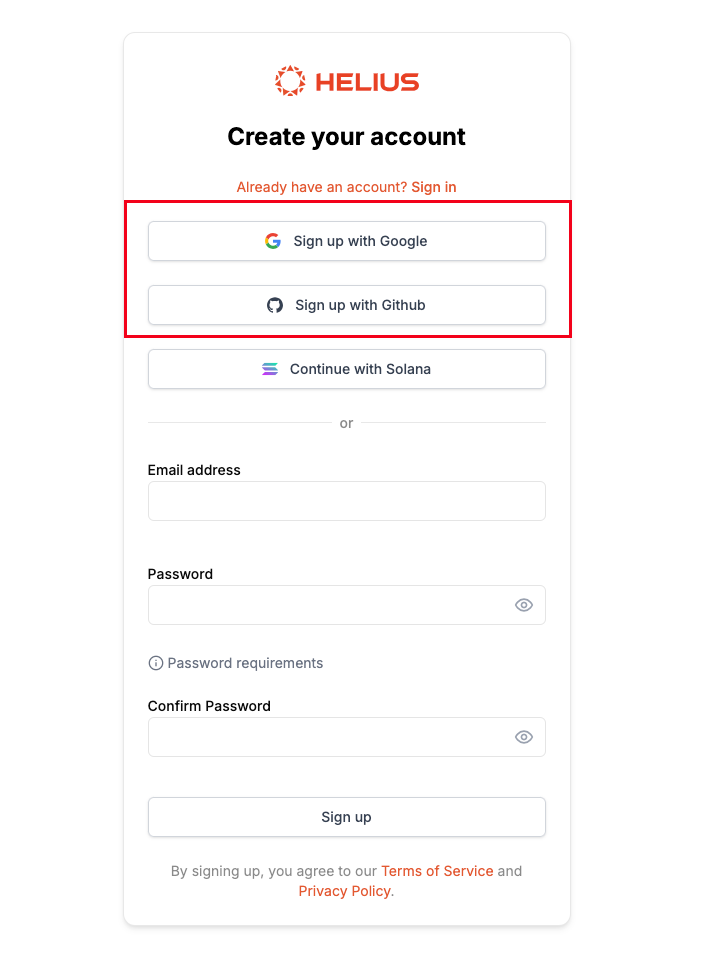726x958 pixels.
Task: Click the Email address field label
Action: tap(194, 470)
